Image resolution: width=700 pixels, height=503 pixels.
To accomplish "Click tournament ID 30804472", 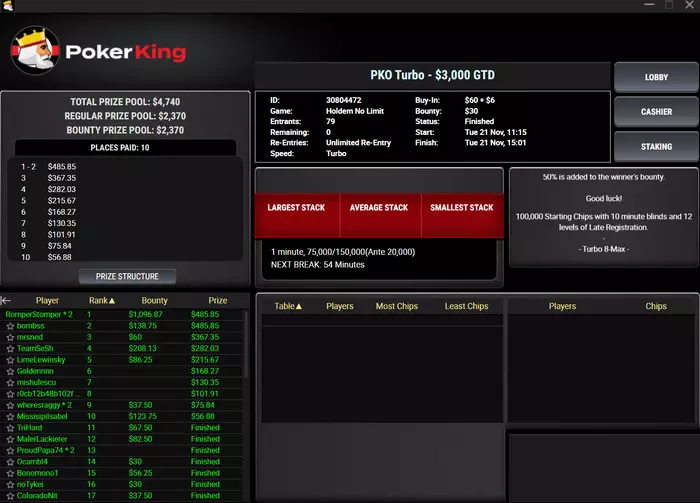I will [x=344, y=100].
